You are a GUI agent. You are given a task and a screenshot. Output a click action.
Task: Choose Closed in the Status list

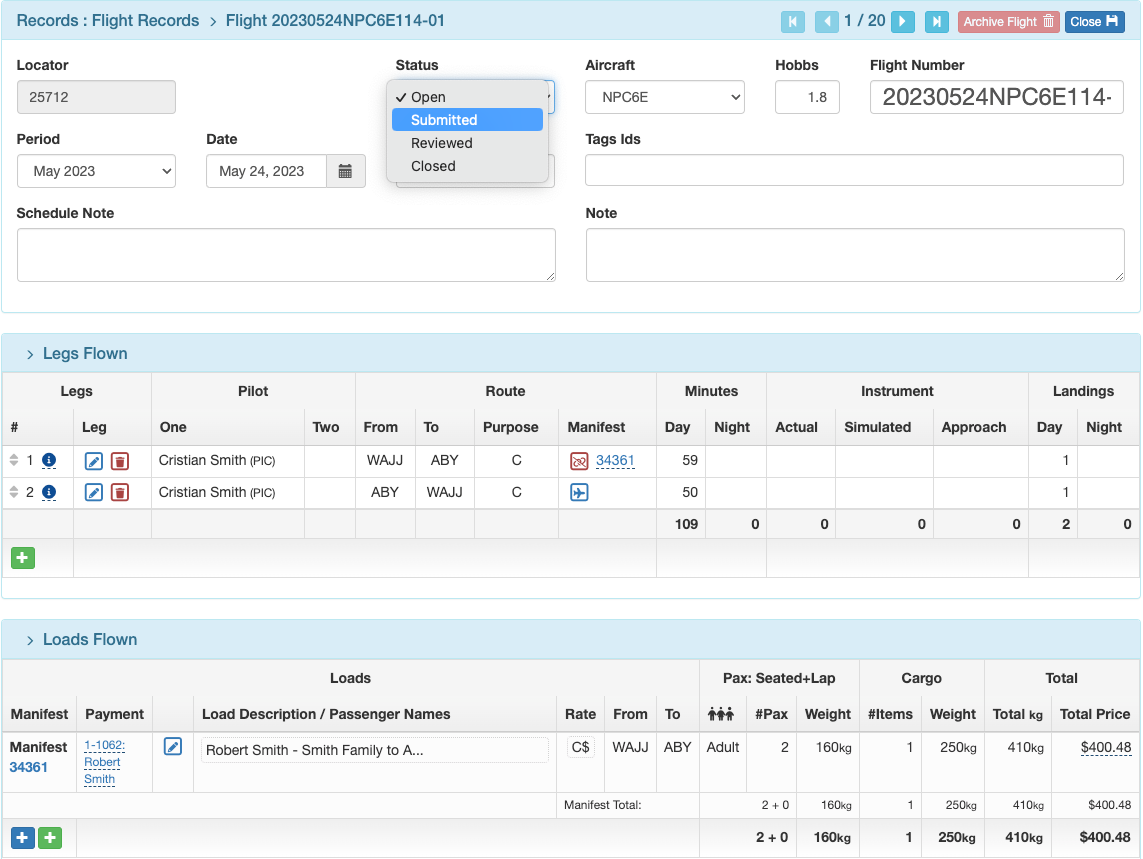tap(433, 166)
